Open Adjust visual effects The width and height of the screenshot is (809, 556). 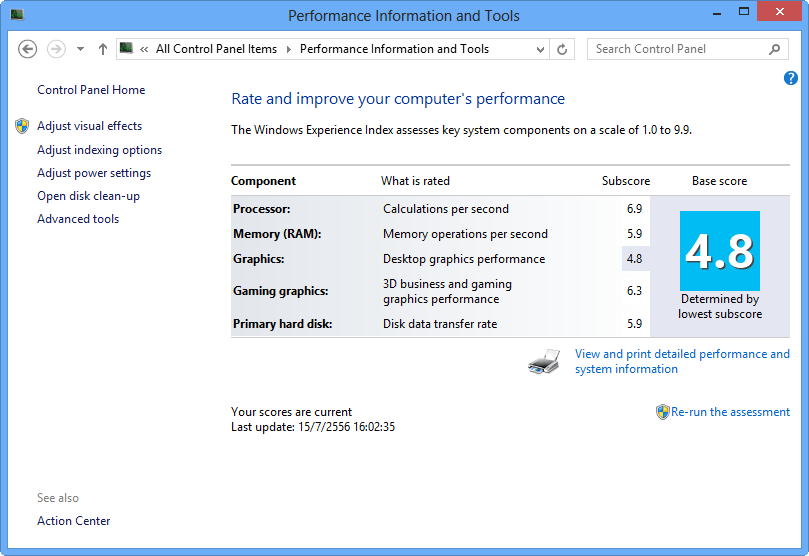89,126
